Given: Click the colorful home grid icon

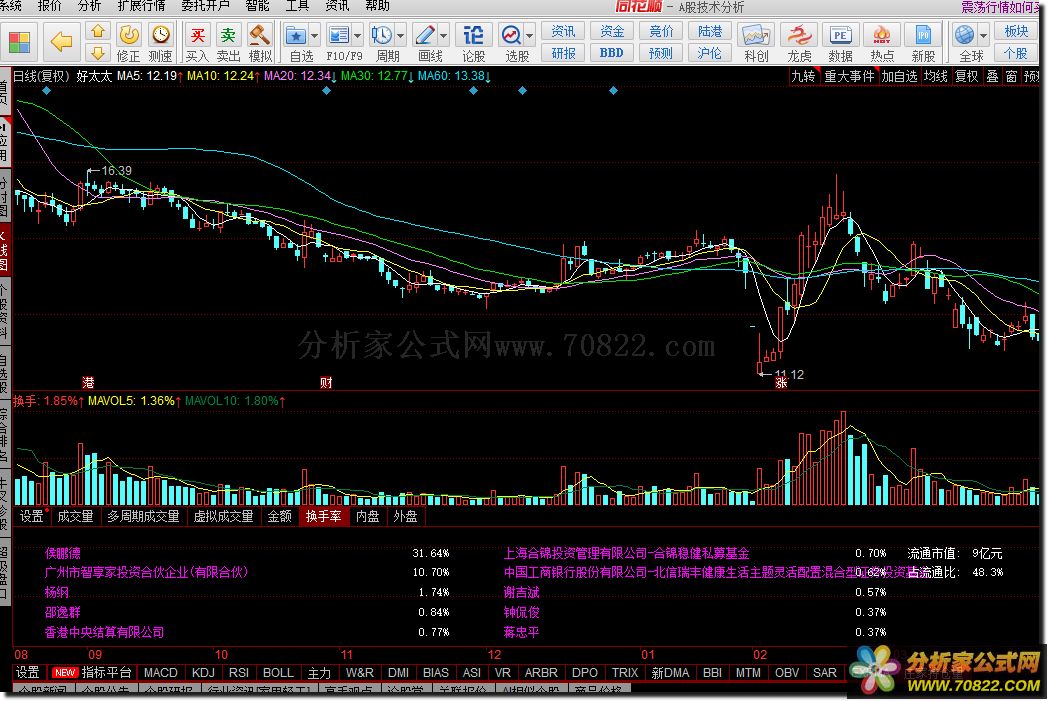Looking at the screenshot, I should pos(19,42).
